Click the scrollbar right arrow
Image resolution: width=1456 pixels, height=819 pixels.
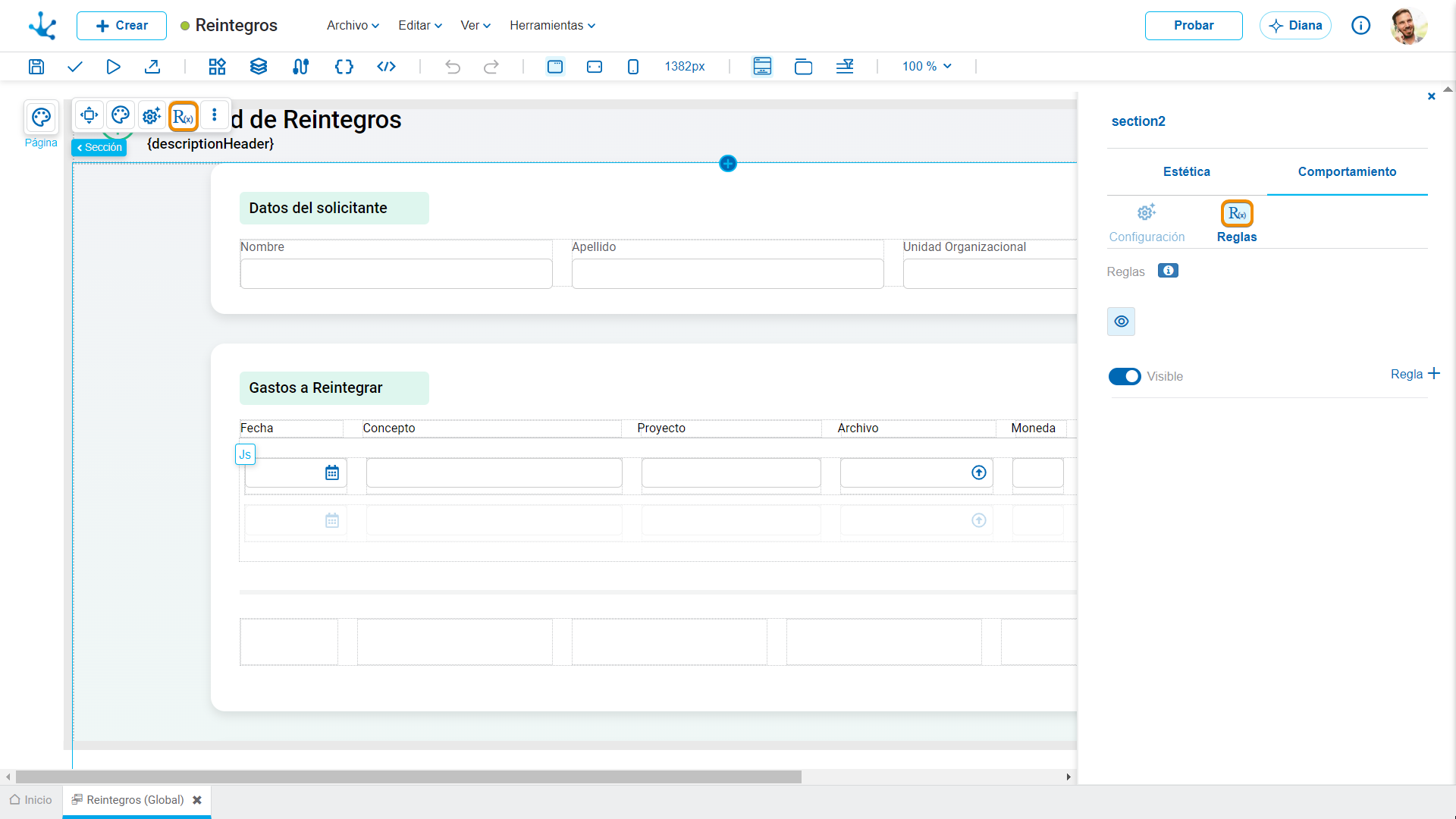coord(1068,777)
